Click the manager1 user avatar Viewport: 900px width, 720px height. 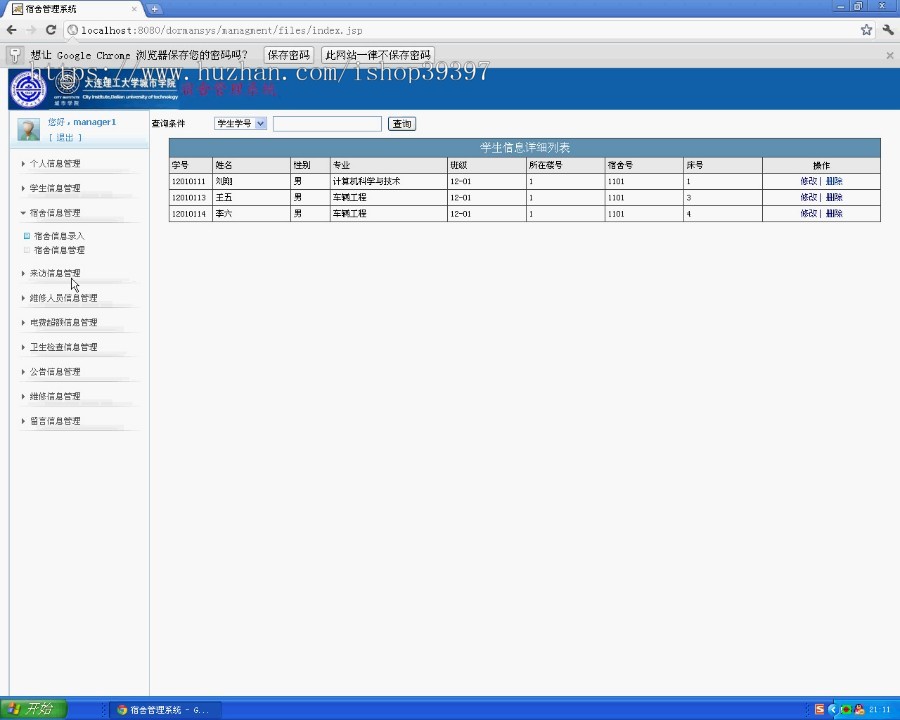(x=28, y=130)
